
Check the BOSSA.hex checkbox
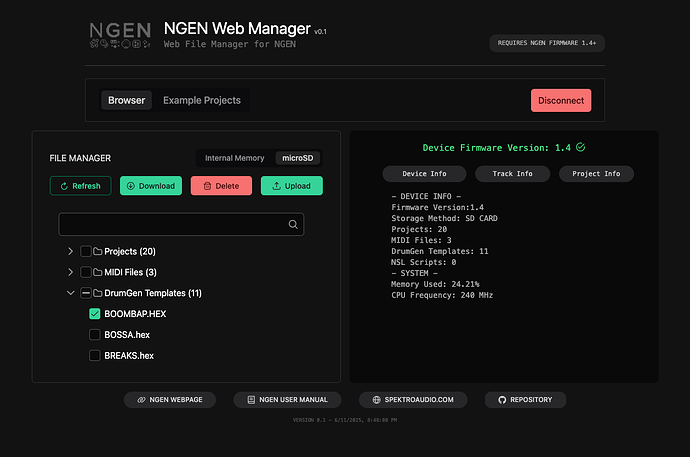click(x=95, y=335)
